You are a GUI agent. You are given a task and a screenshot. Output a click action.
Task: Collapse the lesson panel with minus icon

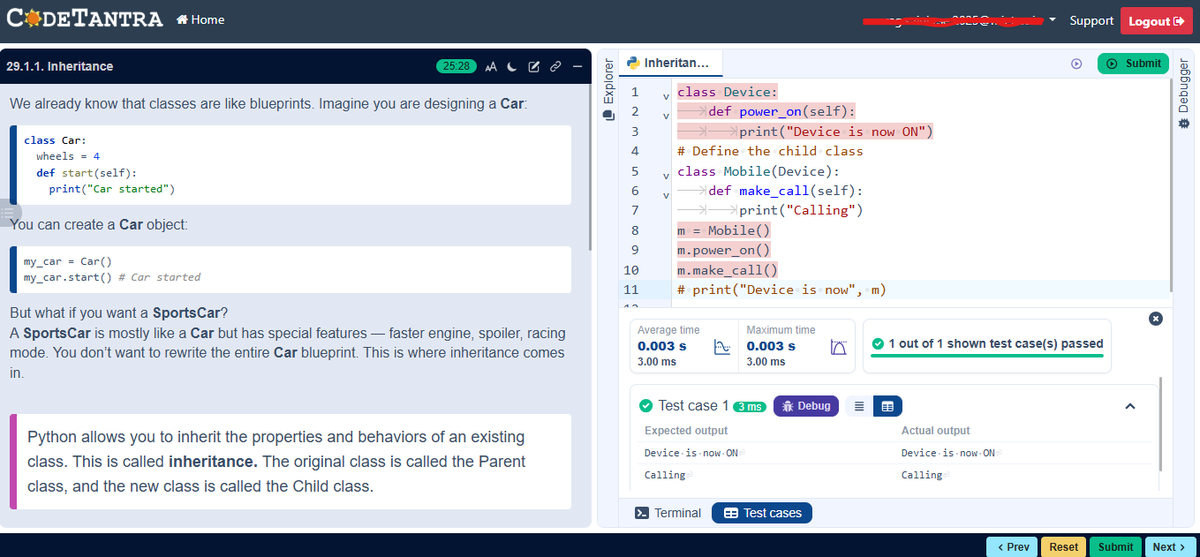(577, 67)
